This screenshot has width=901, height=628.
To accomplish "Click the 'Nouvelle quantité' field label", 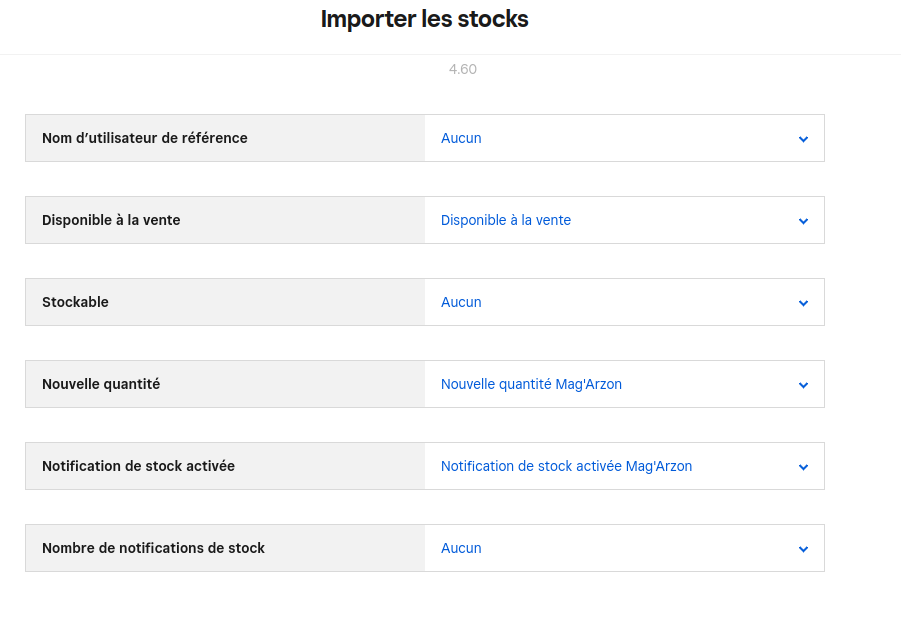I will pyautogui.click(x=101, y=384).
